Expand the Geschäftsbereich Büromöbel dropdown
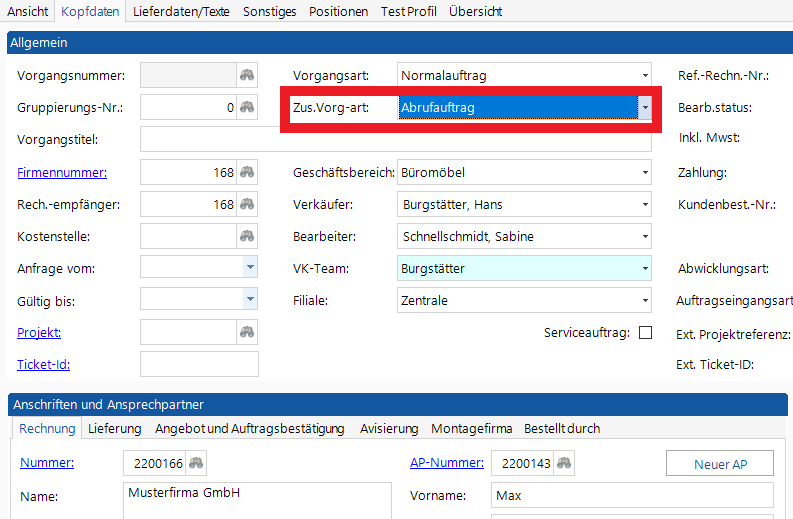The width and height of the screenshot is (793, 519). (x=645, y=172)
